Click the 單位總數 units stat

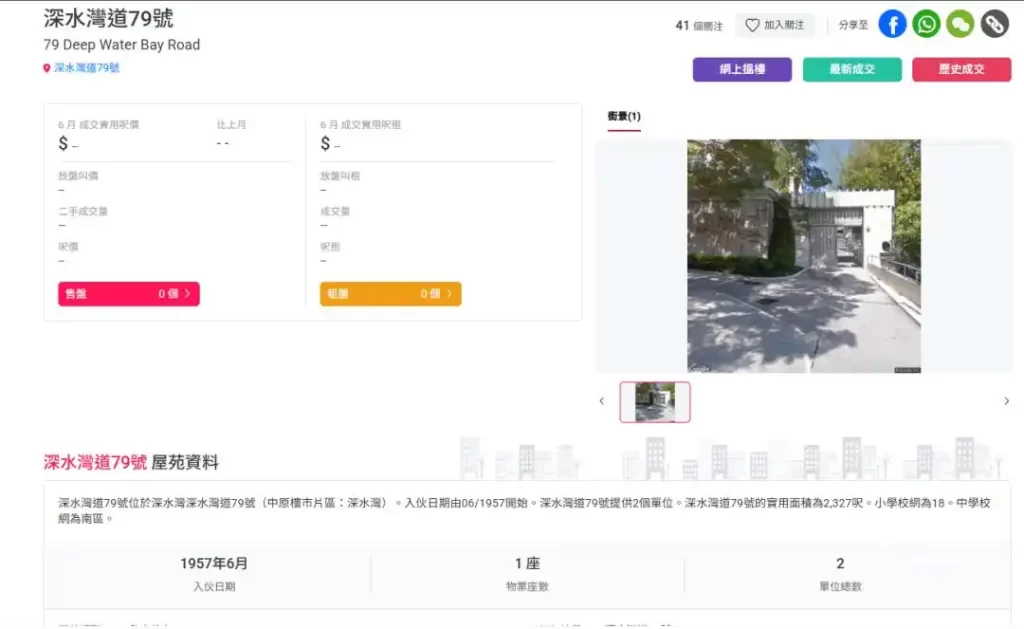(x=840, y=574)
